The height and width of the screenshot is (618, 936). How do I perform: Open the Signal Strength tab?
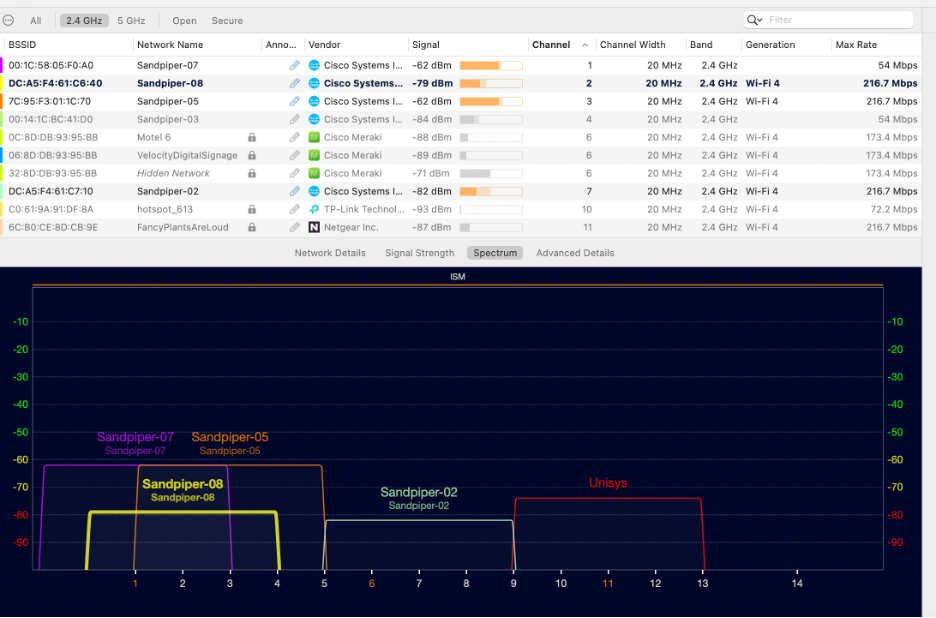419,253
